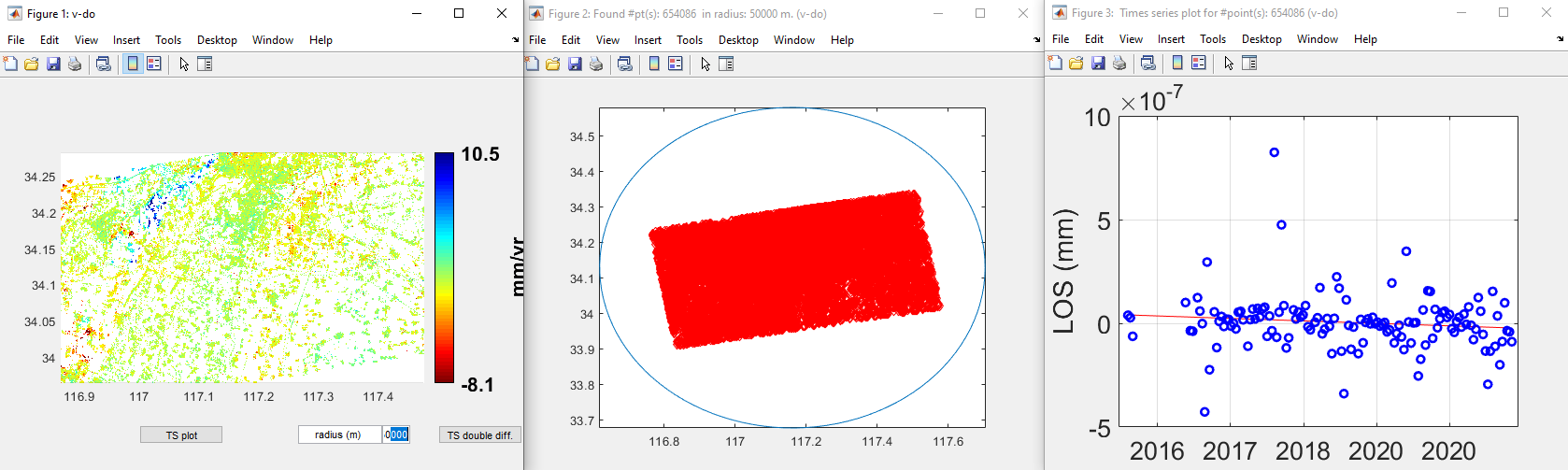1568x470 pixels.
Task: Open Desktop menu in Figure 2 window
Action: pos(738,40)
